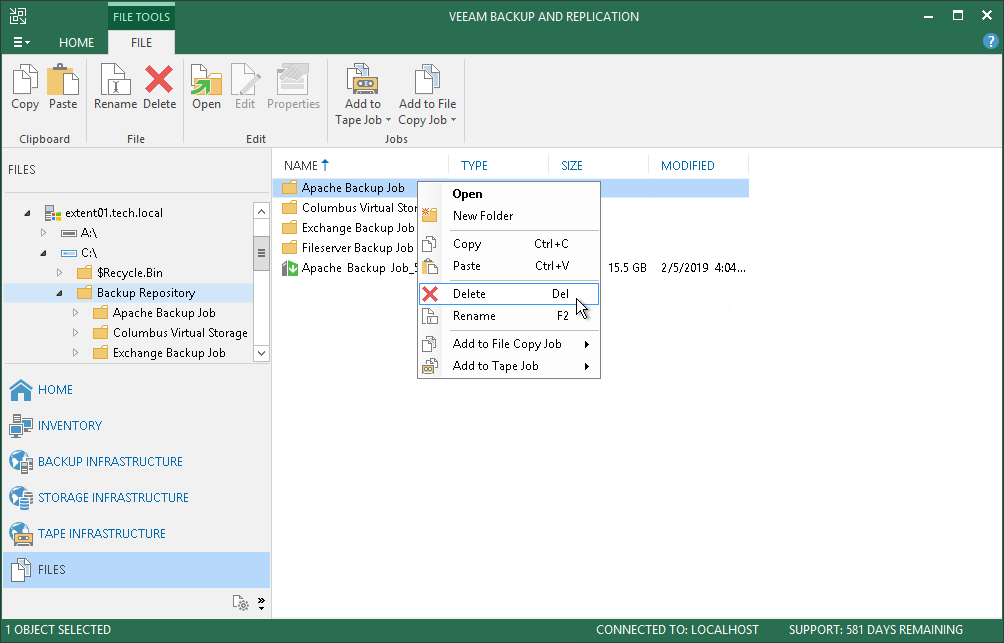Click the Veeam application logo icon
Viewport: 1004px width, 643px height.
[x=18, y=16]
